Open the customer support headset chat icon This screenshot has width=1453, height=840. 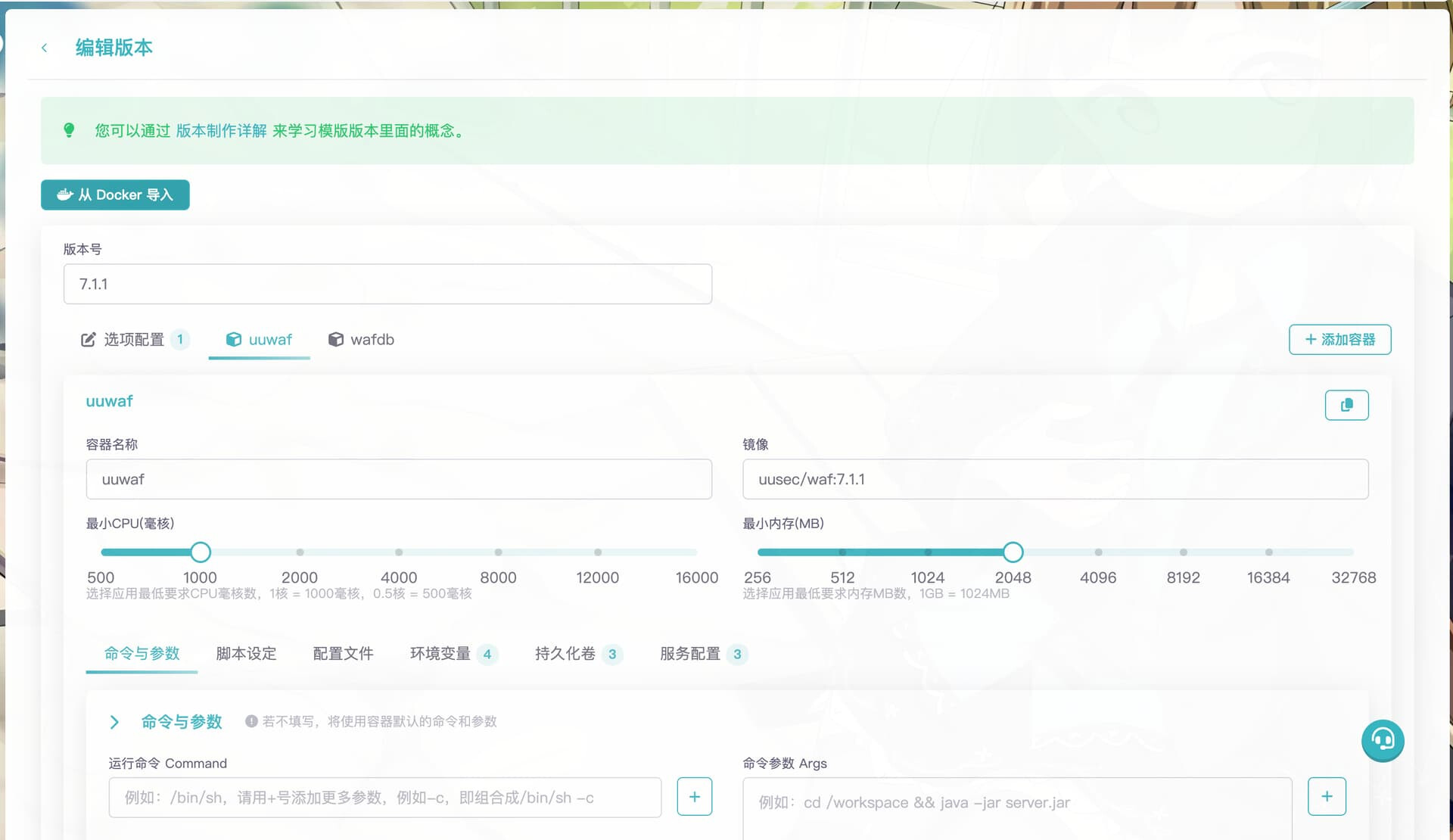point(1383,739)
